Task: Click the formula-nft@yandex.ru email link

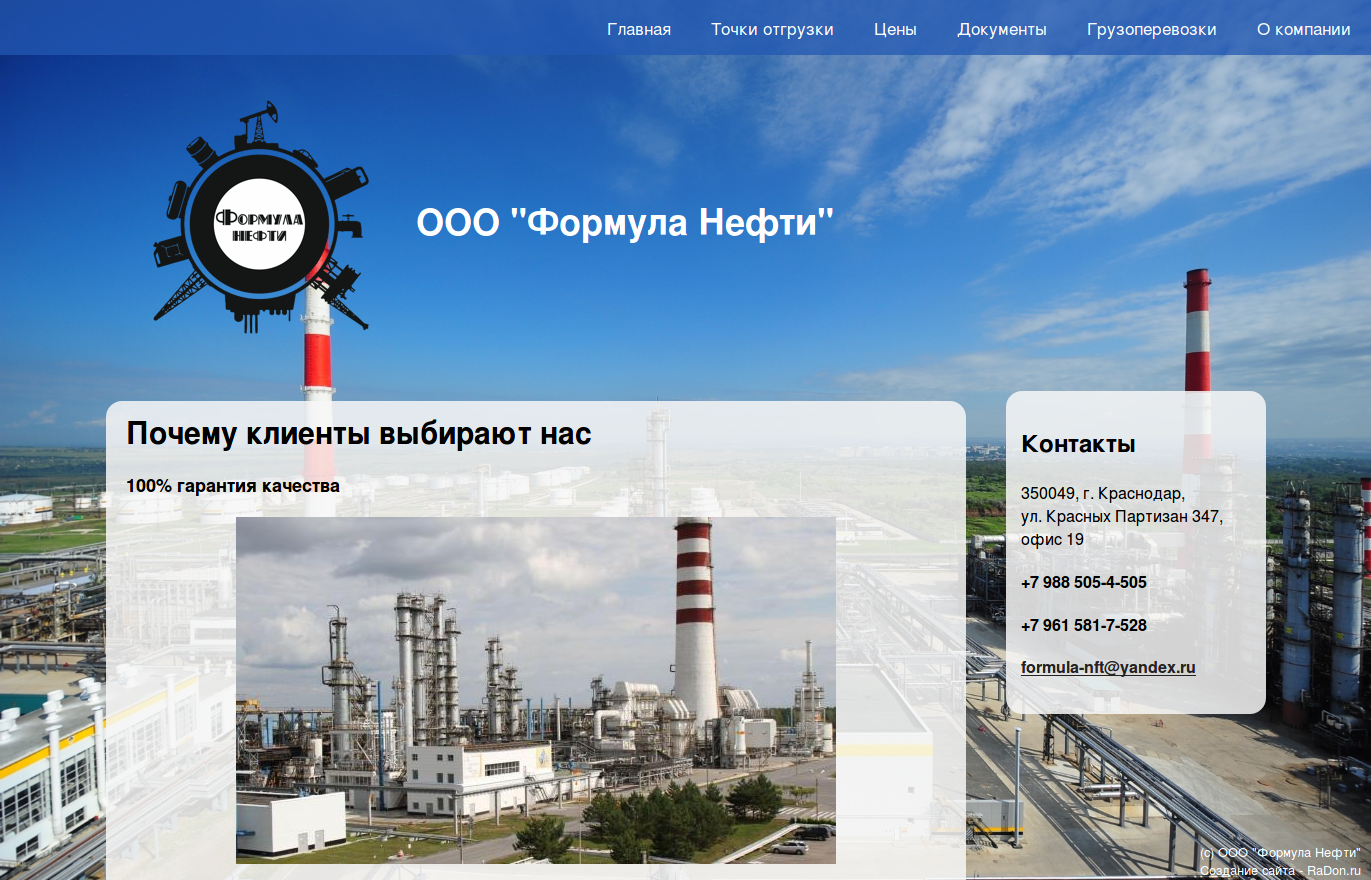Action: click(x=1108, y=667)
